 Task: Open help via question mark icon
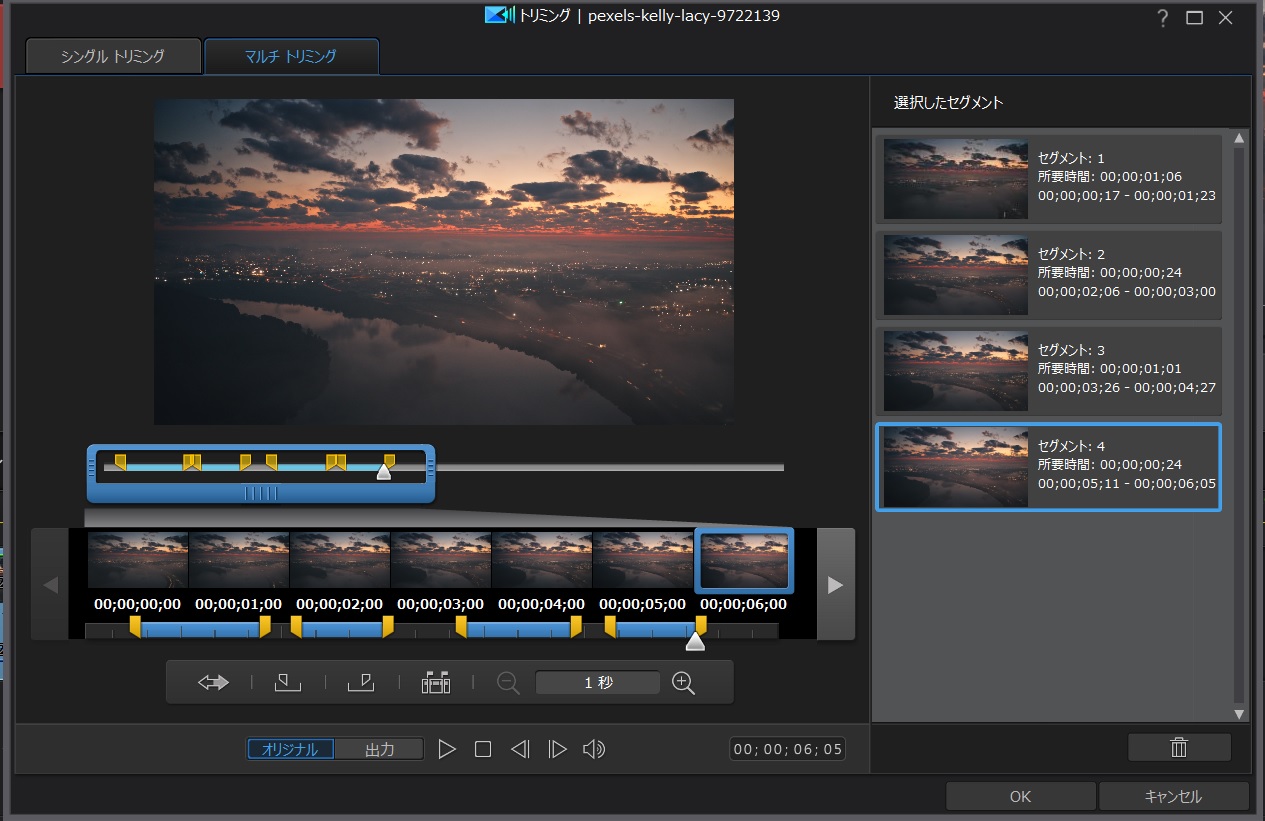click(1162, 18)
